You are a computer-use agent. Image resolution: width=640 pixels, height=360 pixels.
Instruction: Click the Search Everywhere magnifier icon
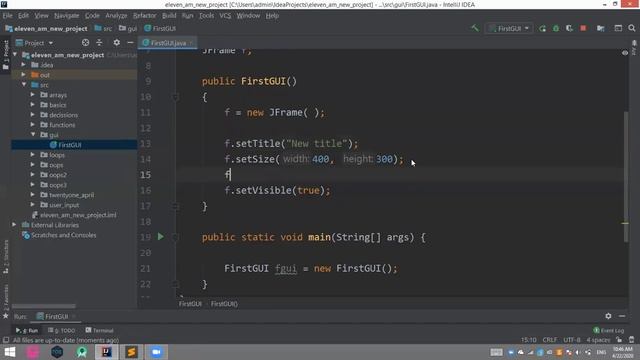632,28
